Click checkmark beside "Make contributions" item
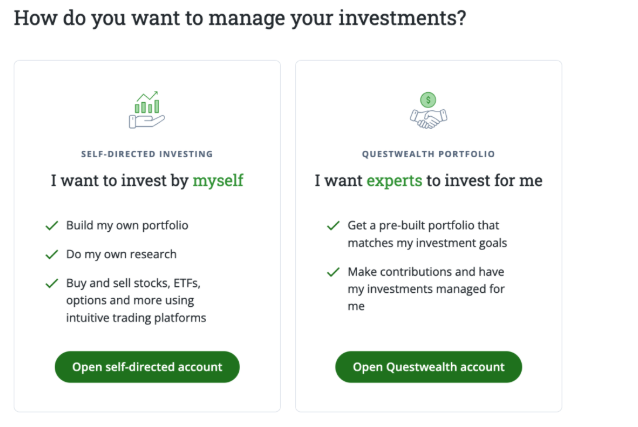Screen dimensions: 638x427 332,271
